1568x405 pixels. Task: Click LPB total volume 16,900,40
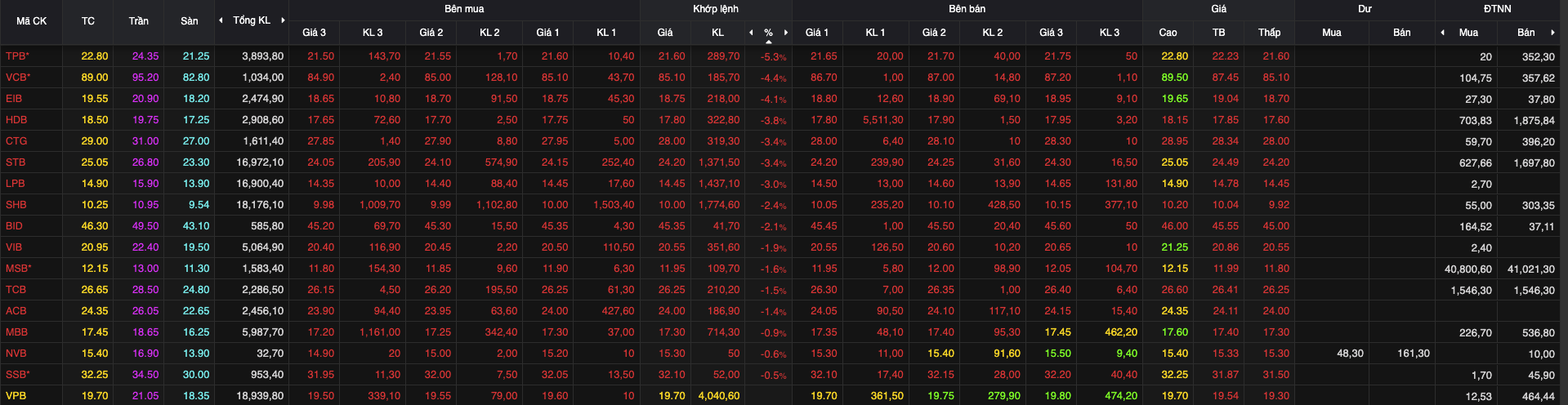260,184
